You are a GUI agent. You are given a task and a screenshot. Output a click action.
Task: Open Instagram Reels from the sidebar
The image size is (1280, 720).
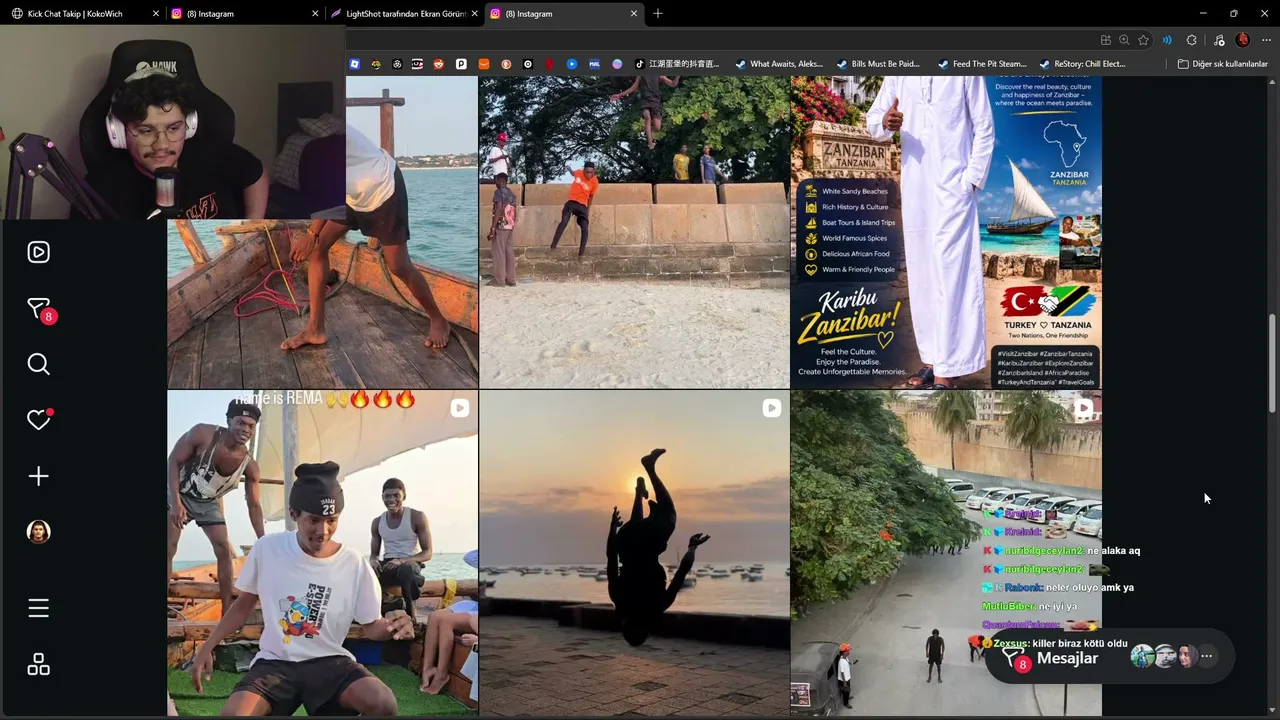[x=38, y=252]
